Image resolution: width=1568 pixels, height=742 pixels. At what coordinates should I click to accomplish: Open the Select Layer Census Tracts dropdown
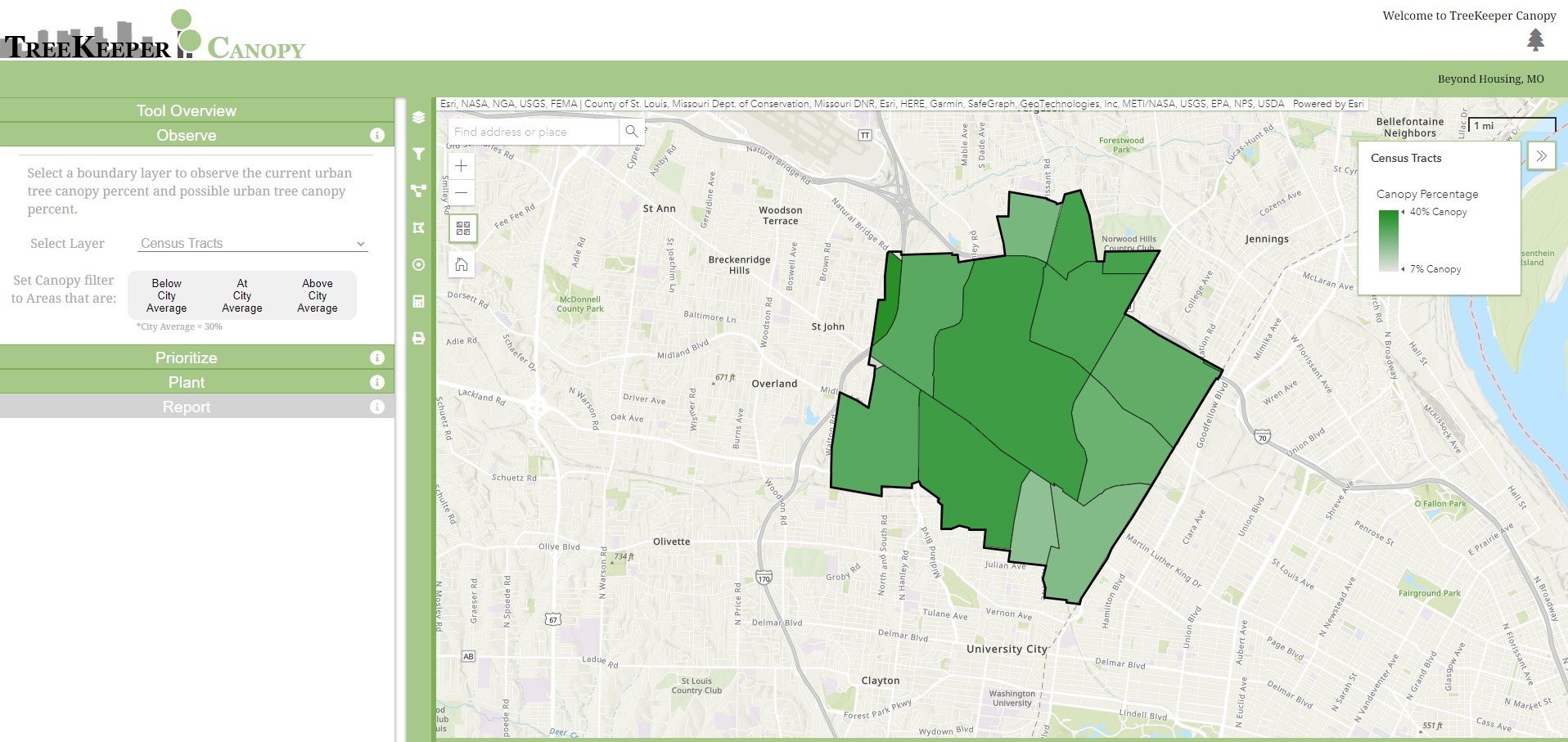point(252,244)
